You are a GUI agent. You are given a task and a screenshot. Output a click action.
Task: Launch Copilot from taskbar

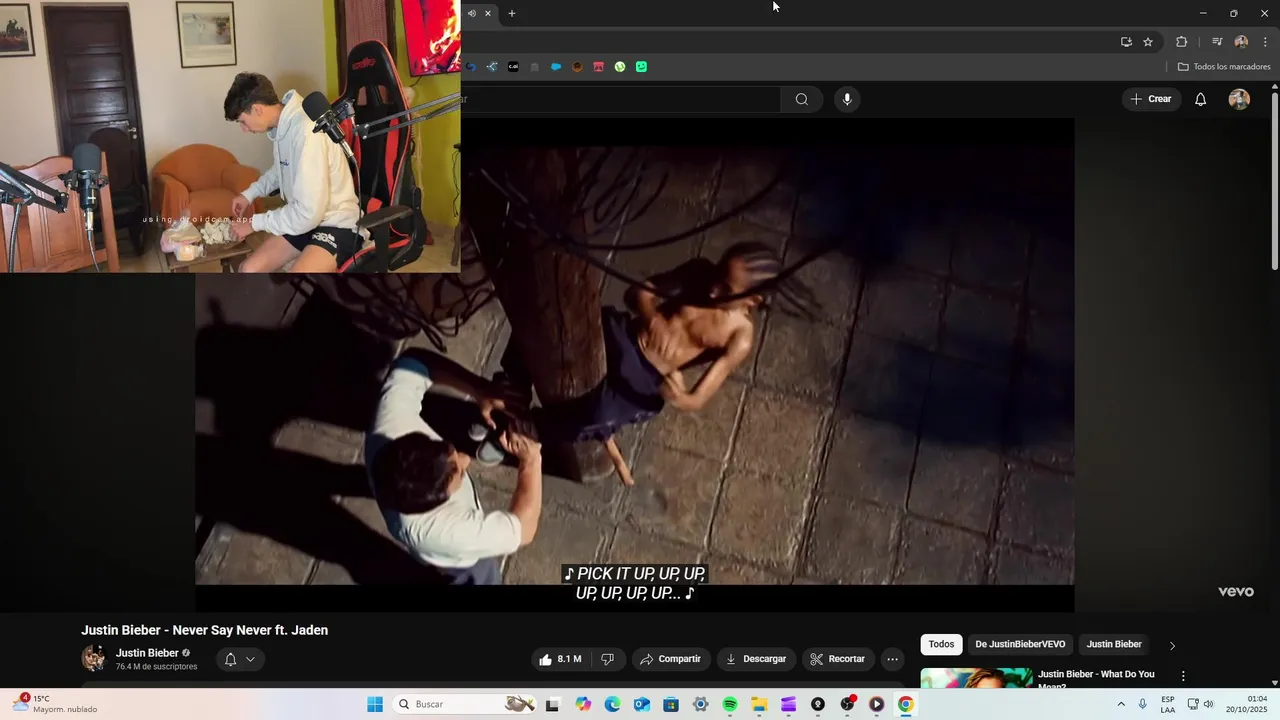click(584, 704)
